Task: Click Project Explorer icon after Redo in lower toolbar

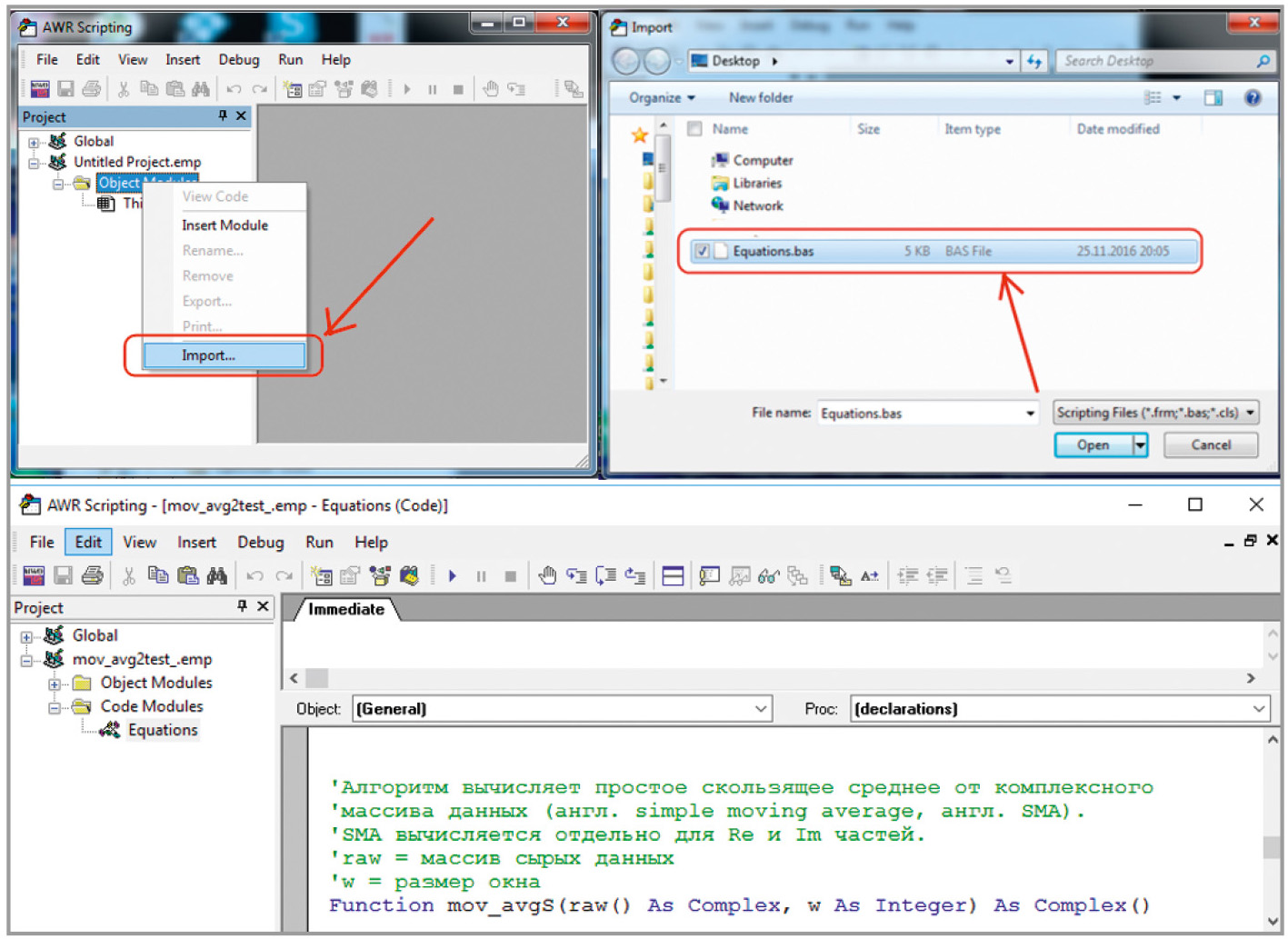Action: [321, 575]
